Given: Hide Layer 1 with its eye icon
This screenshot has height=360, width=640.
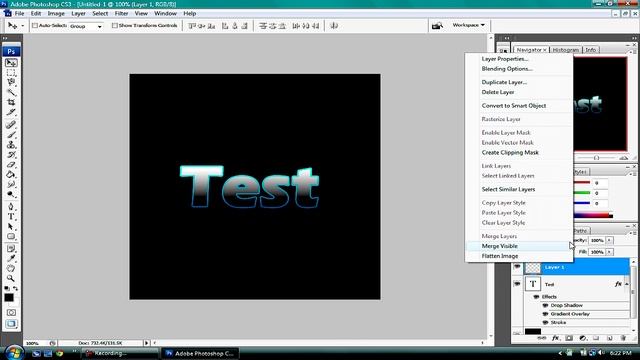Looking at the screenshot, I should (517, 267).
